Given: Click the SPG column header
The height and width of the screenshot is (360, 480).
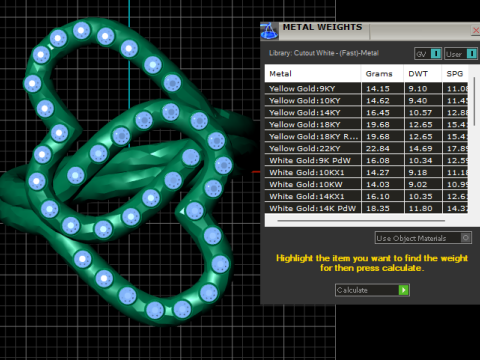Looking at the screenshot, I should click(455, 74).
